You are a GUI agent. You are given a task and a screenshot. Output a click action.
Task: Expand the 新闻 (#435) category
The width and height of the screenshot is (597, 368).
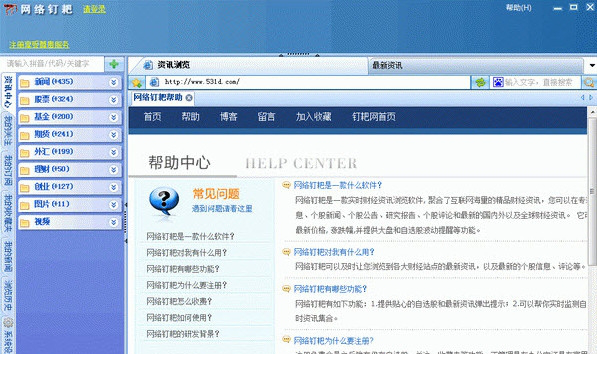[x=113, y=82]
